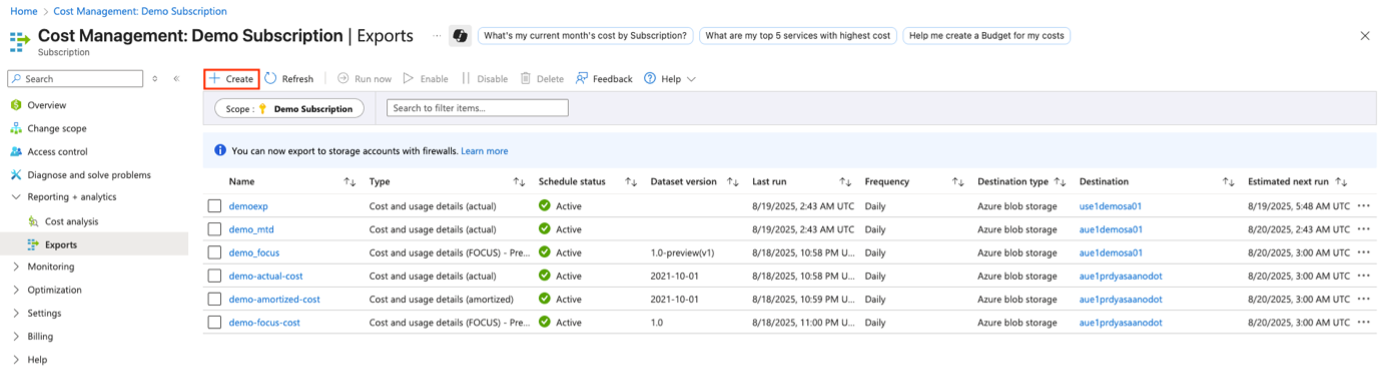The width and height of the screenshot is (1384, 369).
Task: Open the demo-amortized-cost export link
Action: (274, 299)
